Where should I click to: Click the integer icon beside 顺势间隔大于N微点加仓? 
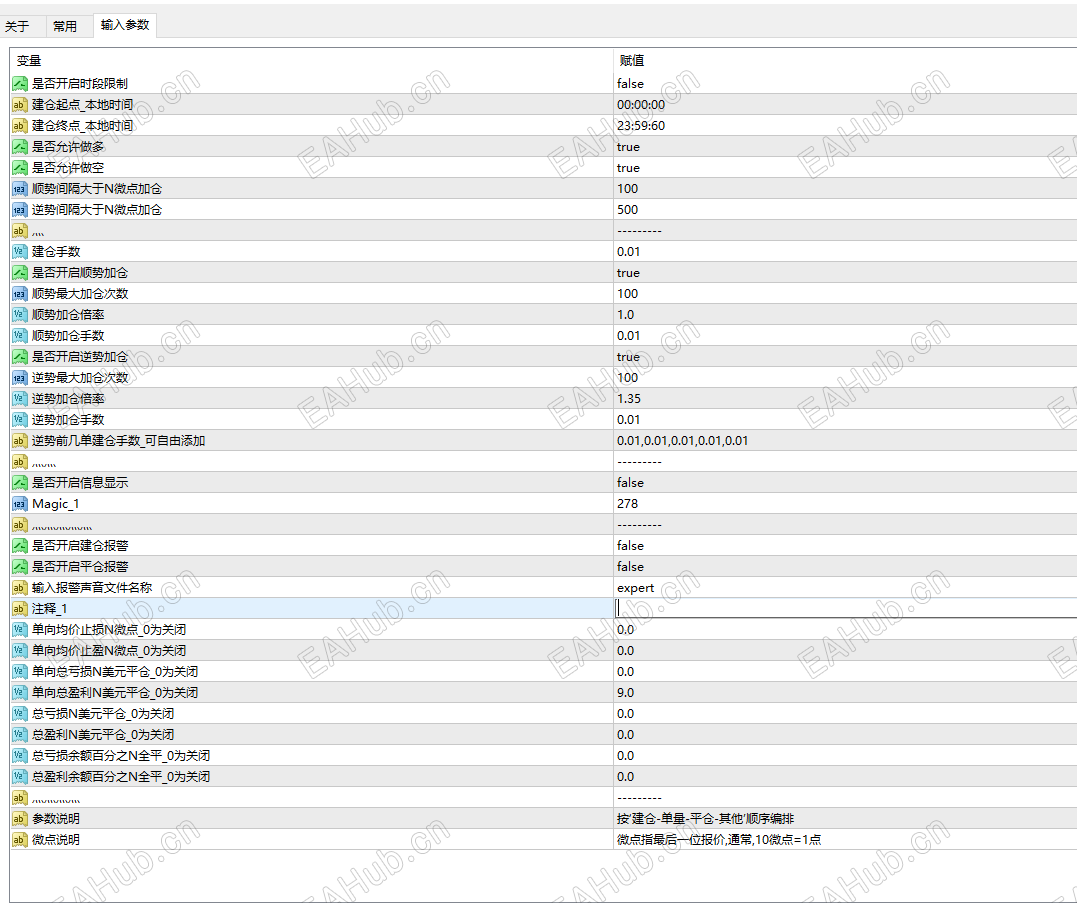pyautogui.click(x=20, y=189)
